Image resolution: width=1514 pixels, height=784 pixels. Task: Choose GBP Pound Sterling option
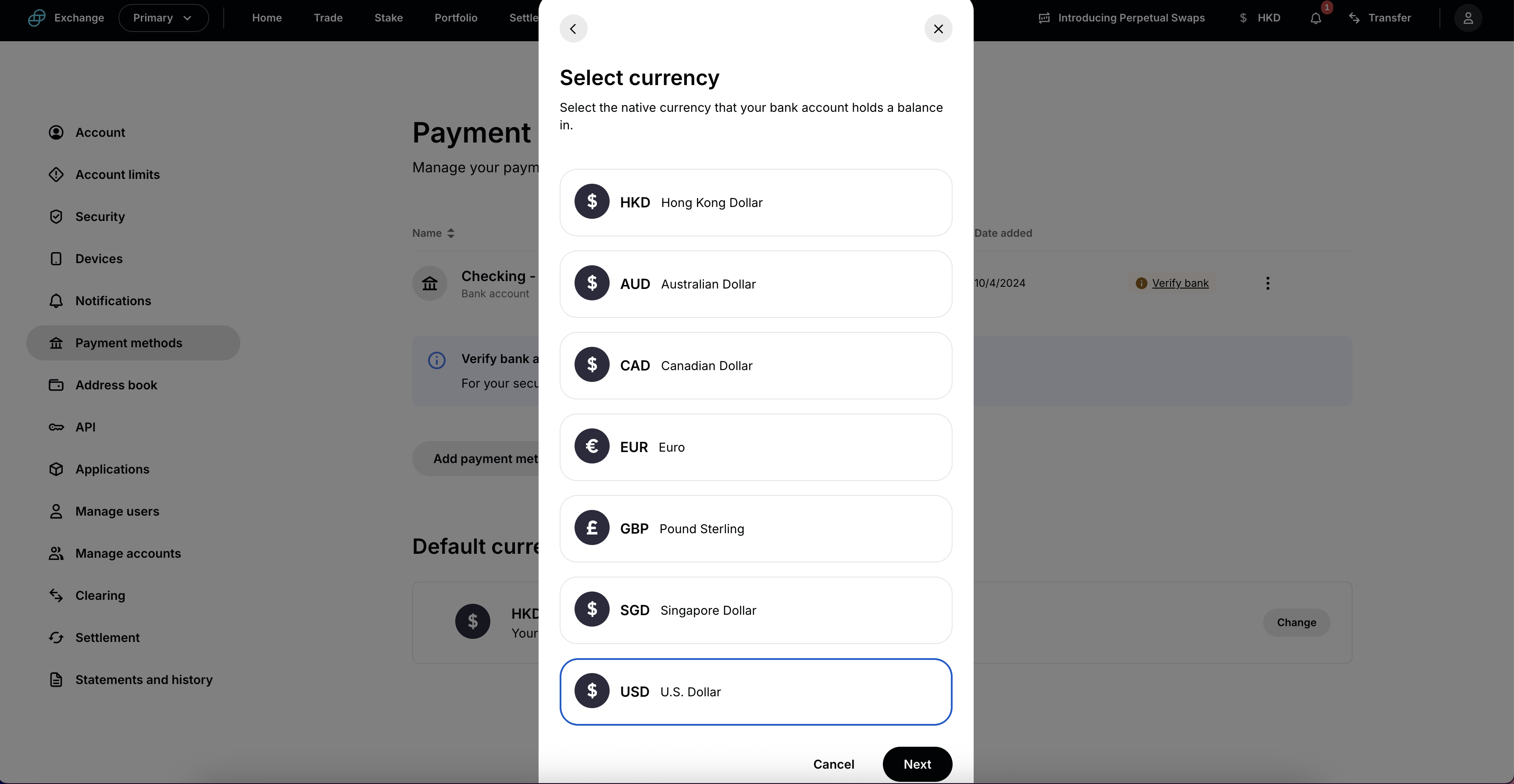756,529
